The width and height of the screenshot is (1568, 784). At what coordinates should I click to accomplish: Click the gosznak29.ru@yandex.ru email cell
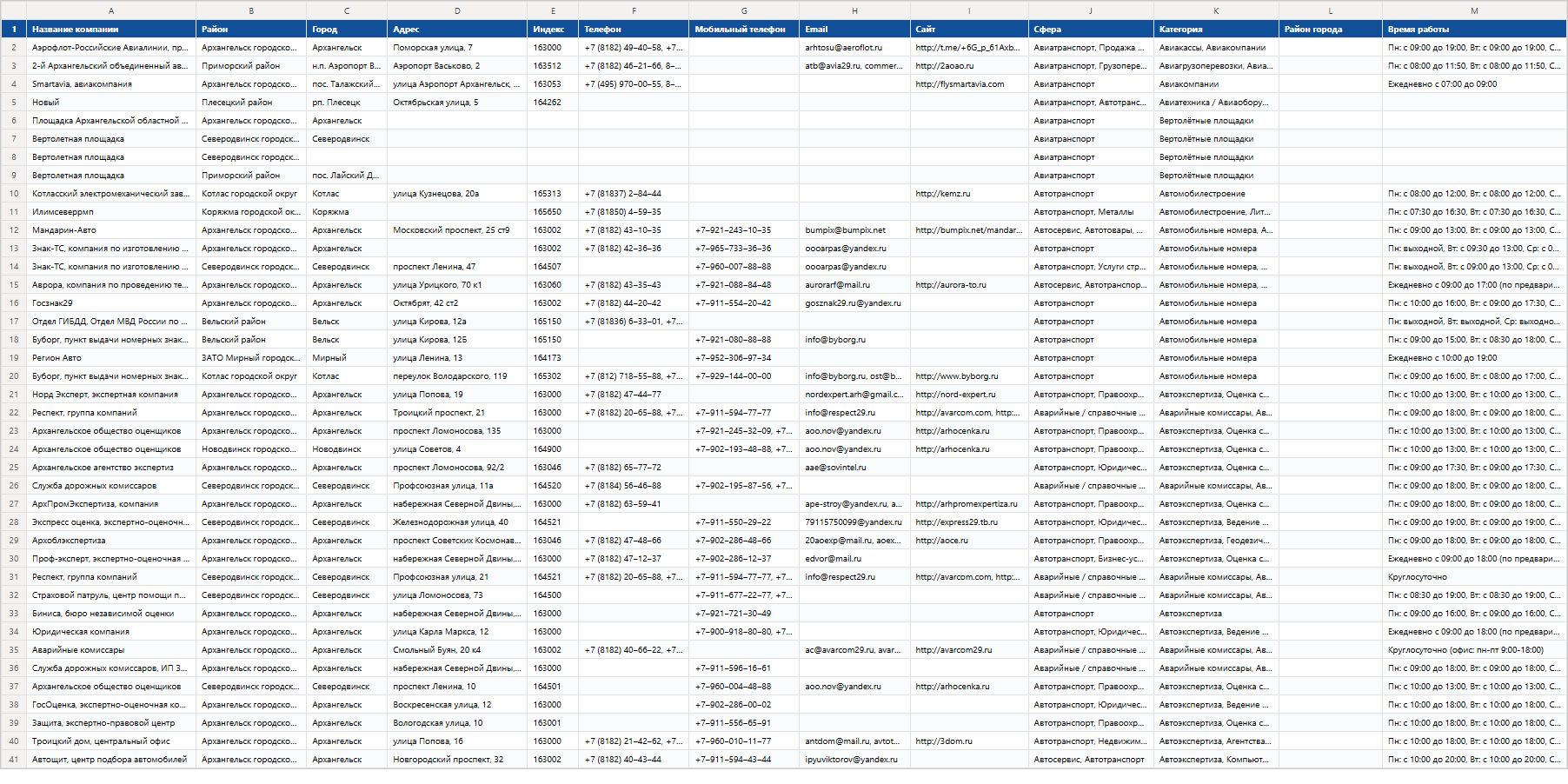tap(854, 303)
